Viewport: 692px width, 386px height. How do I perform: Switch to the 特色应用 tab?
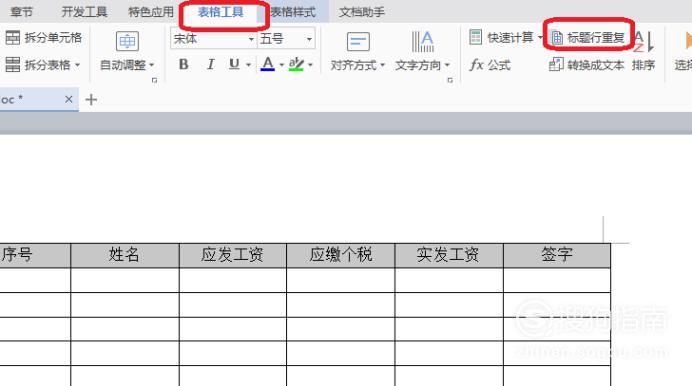pyautogui.click(x=151, y=12)
